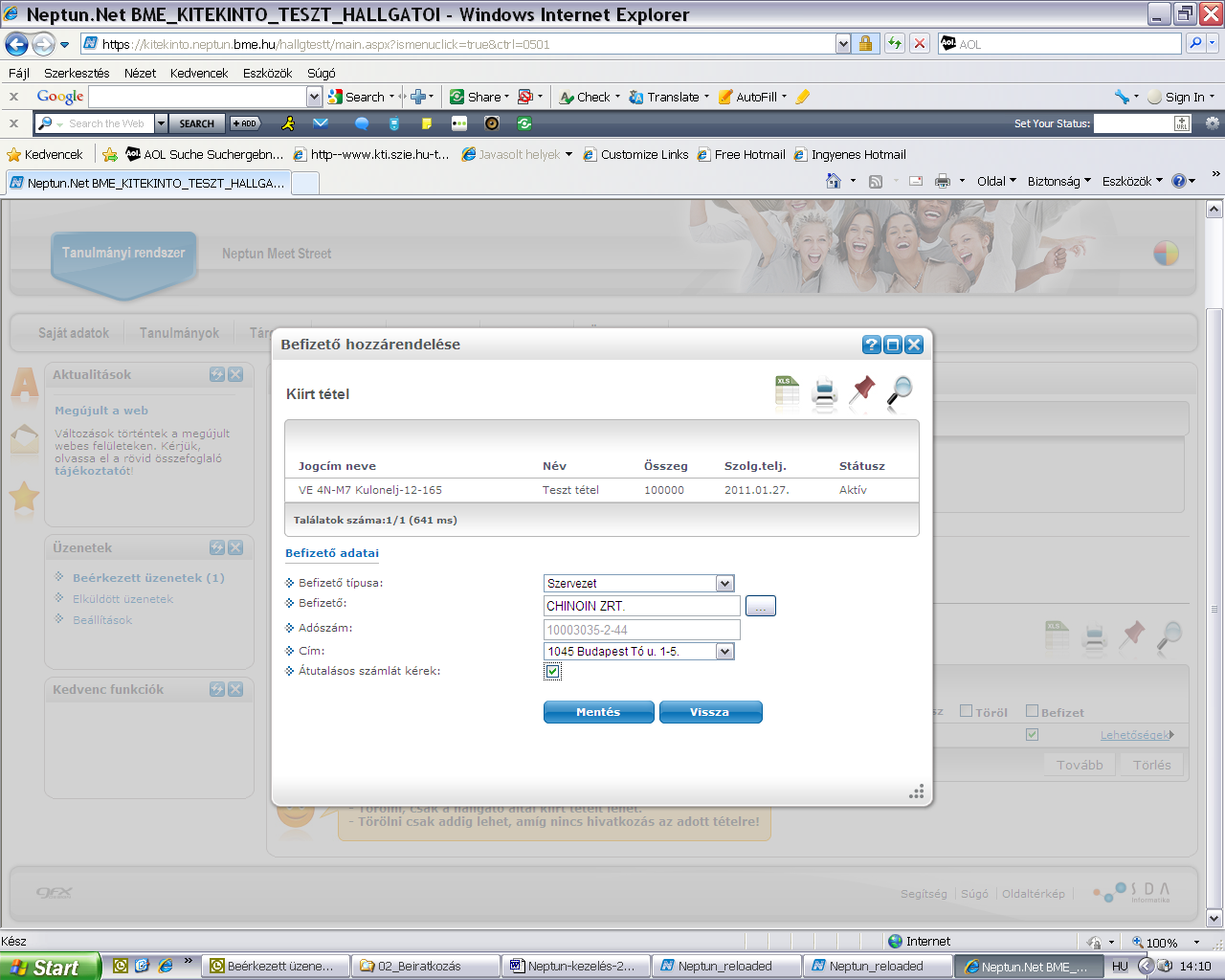The height and width of the screenshot is (980, 1225).
Task: Click the orange star icon in left sidebar
Action: pyautogui.click(x=24, y=497)
